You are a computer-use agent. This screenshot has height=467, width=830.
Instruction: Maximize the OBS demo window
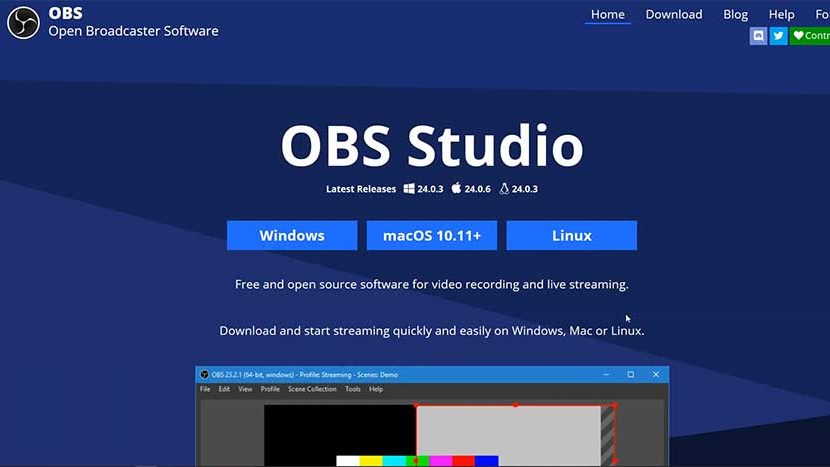tap(631, 374)
